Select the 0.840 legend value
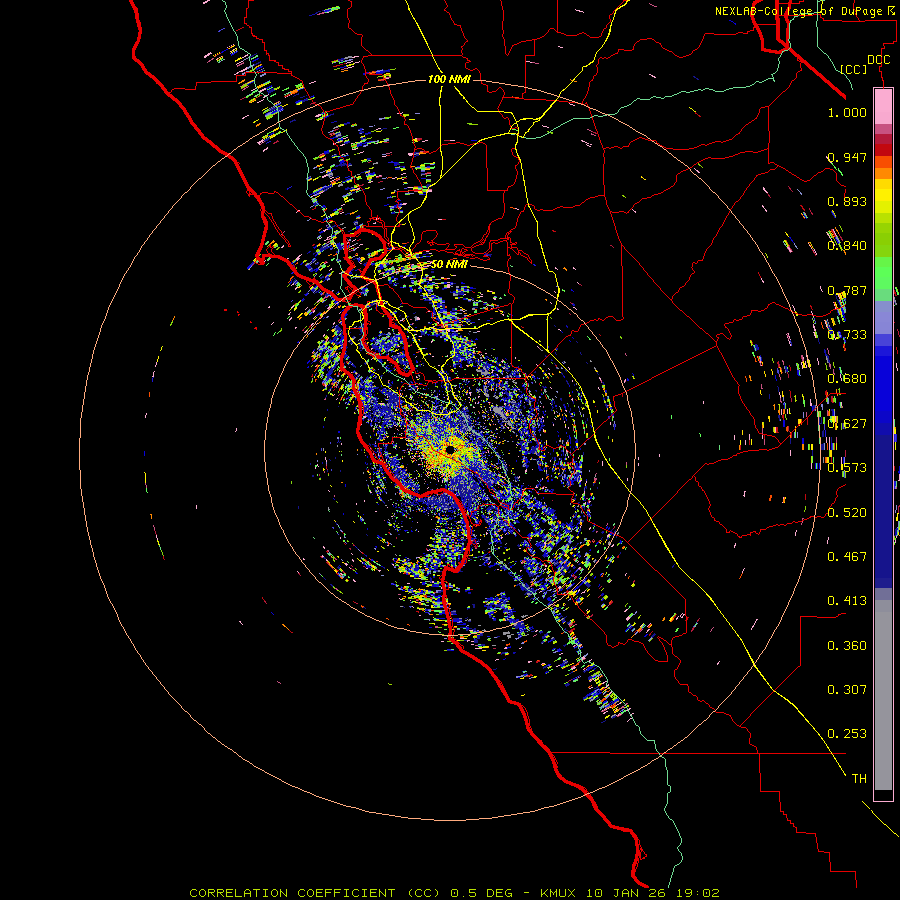 pyautogui.click(x=847, y=246)
